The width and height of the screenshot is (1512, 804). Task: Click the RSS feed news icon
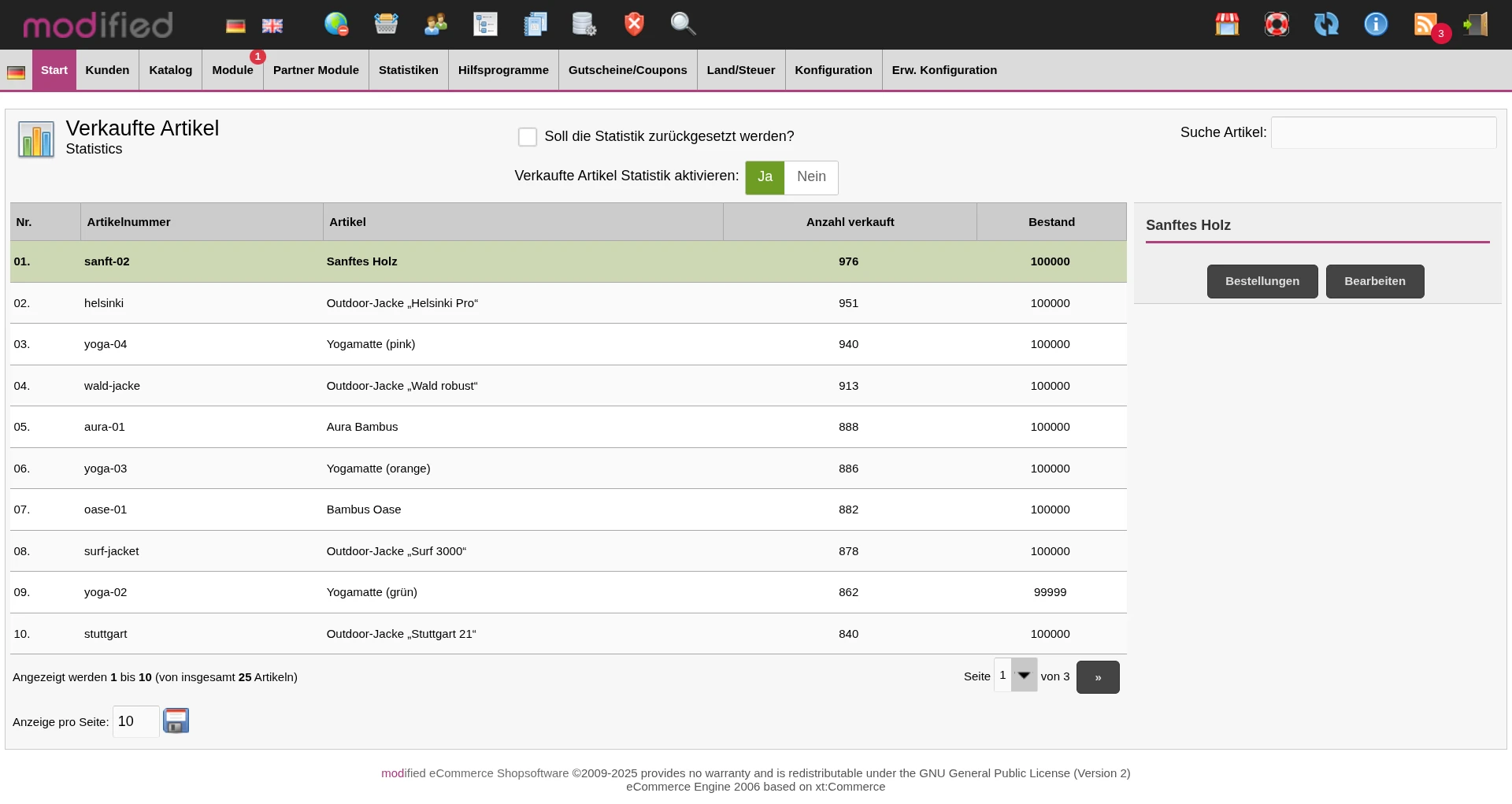point(1425,24)
